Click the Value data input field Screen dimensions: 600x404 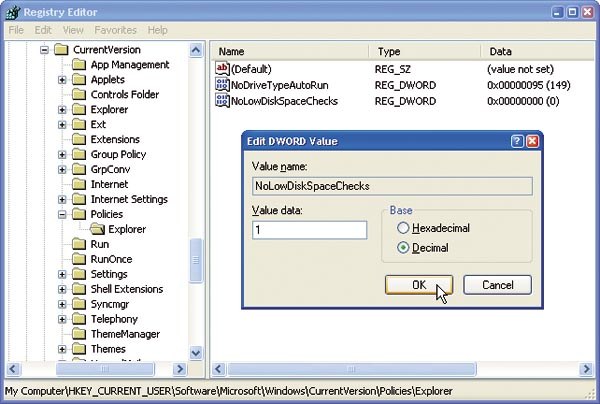coord(310,230)
